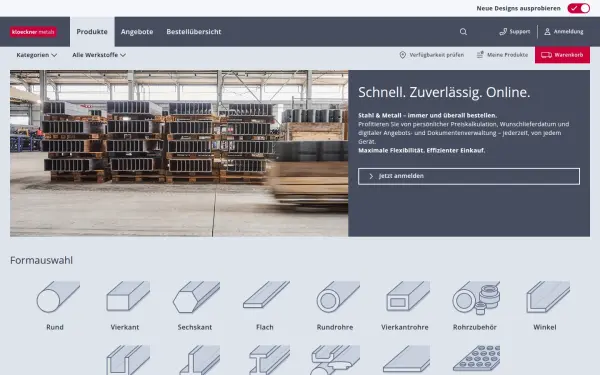Viewport: 600px width, 375px height.
Task: Open the Bestellübersicht tab
Action: (x=194, y=32)
